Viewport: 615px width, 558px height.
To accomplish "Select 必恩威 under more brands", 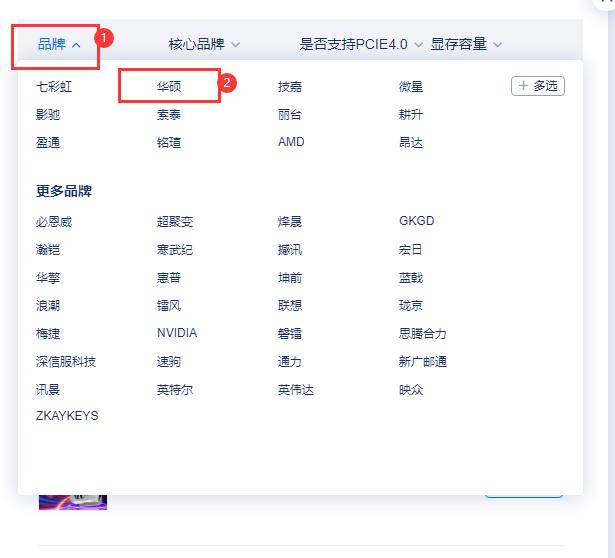I will tap(54, 222).
